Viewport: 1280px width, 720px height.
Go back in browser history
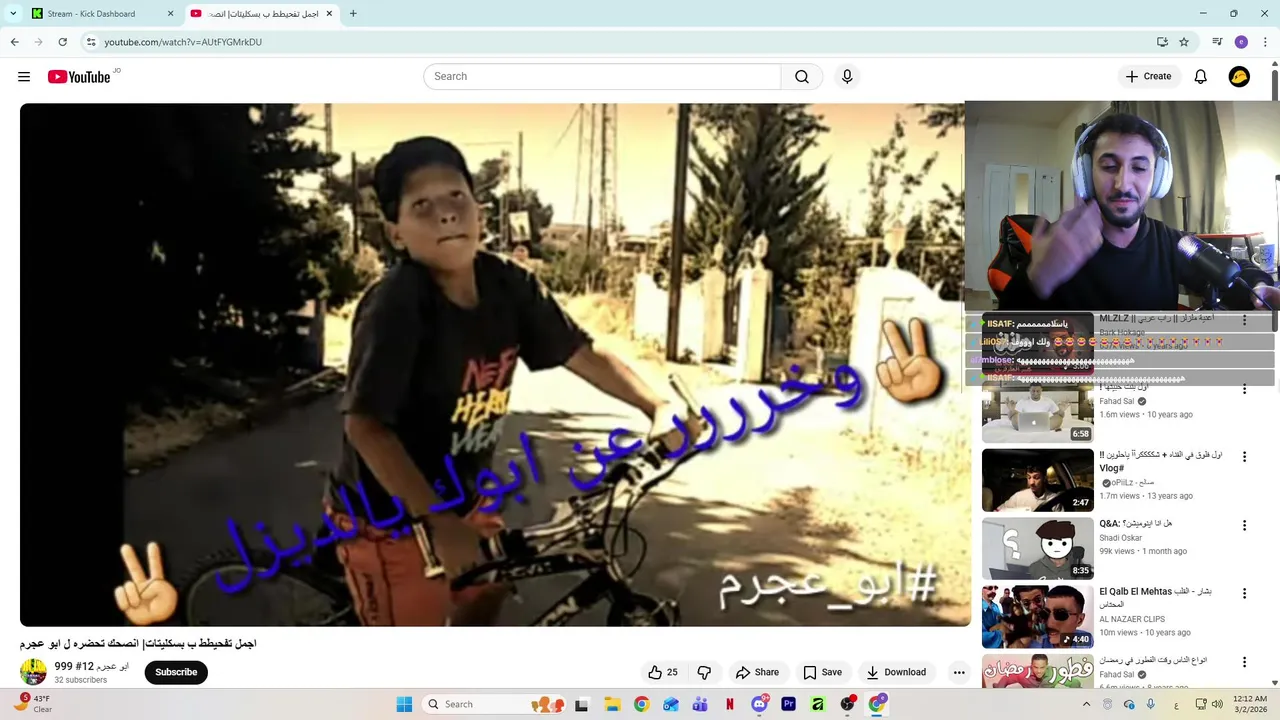(15, 42)
